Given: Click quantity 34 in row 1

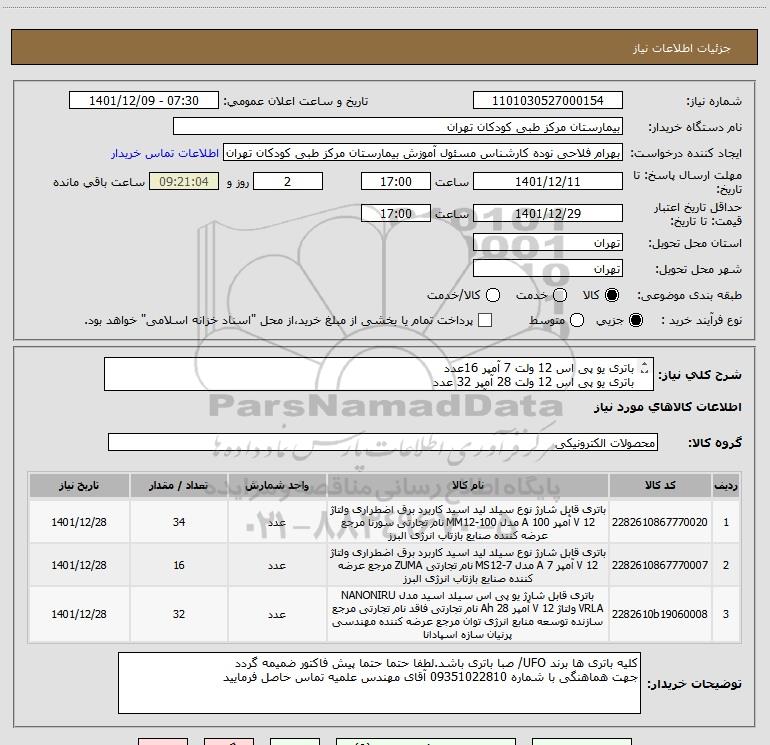Looking at the screenshot, I should pyautogui.click(x=179, y=522).
